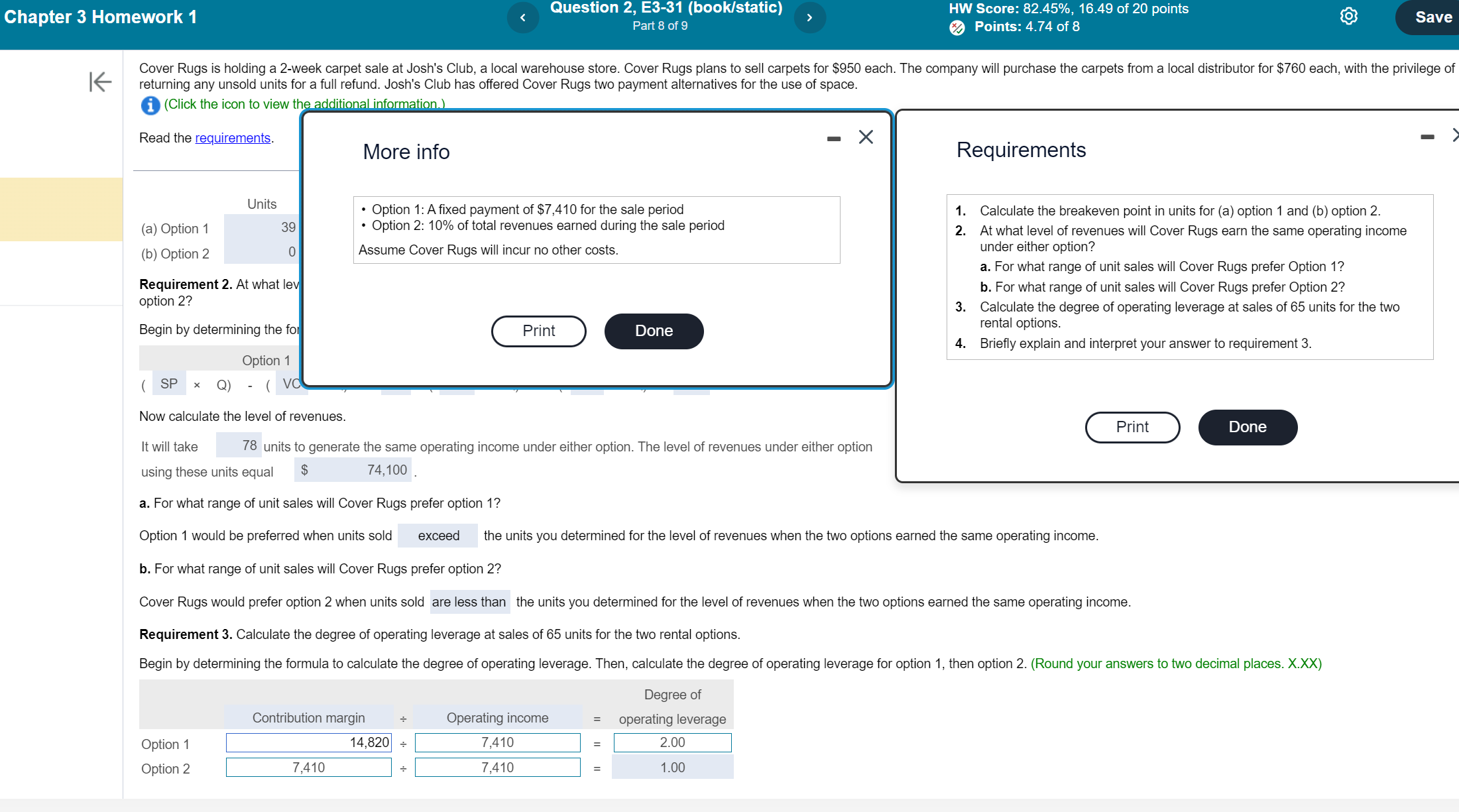Open the settings gear in the top bar
The width and height of the screenshot is (1459, 812).
1348,17
